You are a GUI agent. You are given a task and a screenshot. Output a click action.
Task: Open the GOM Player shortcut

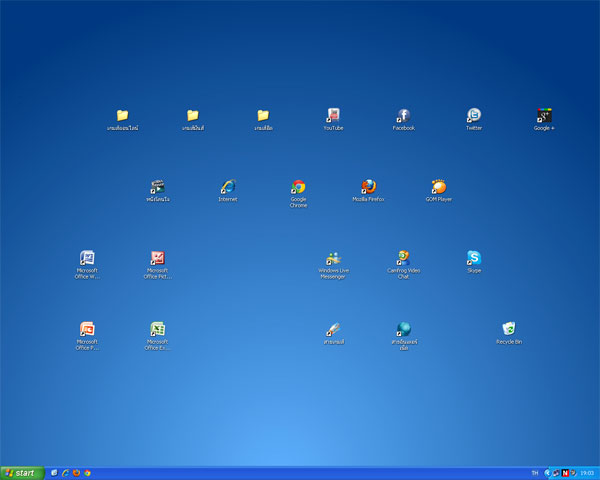[438, 187]
